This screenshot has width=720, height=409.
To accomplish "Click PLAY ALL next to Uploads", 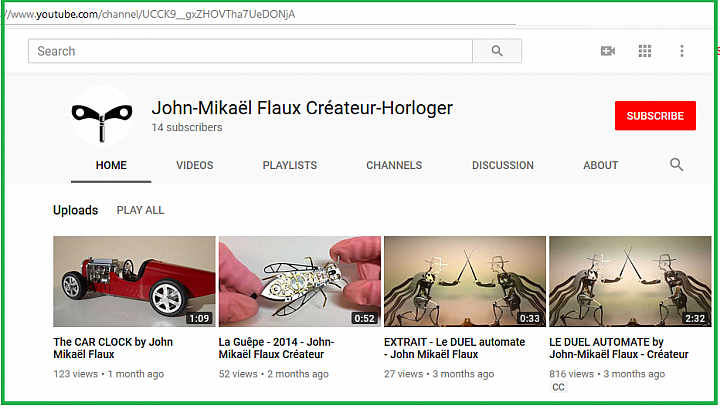I will pyautogui.click(x=140, y=210).
